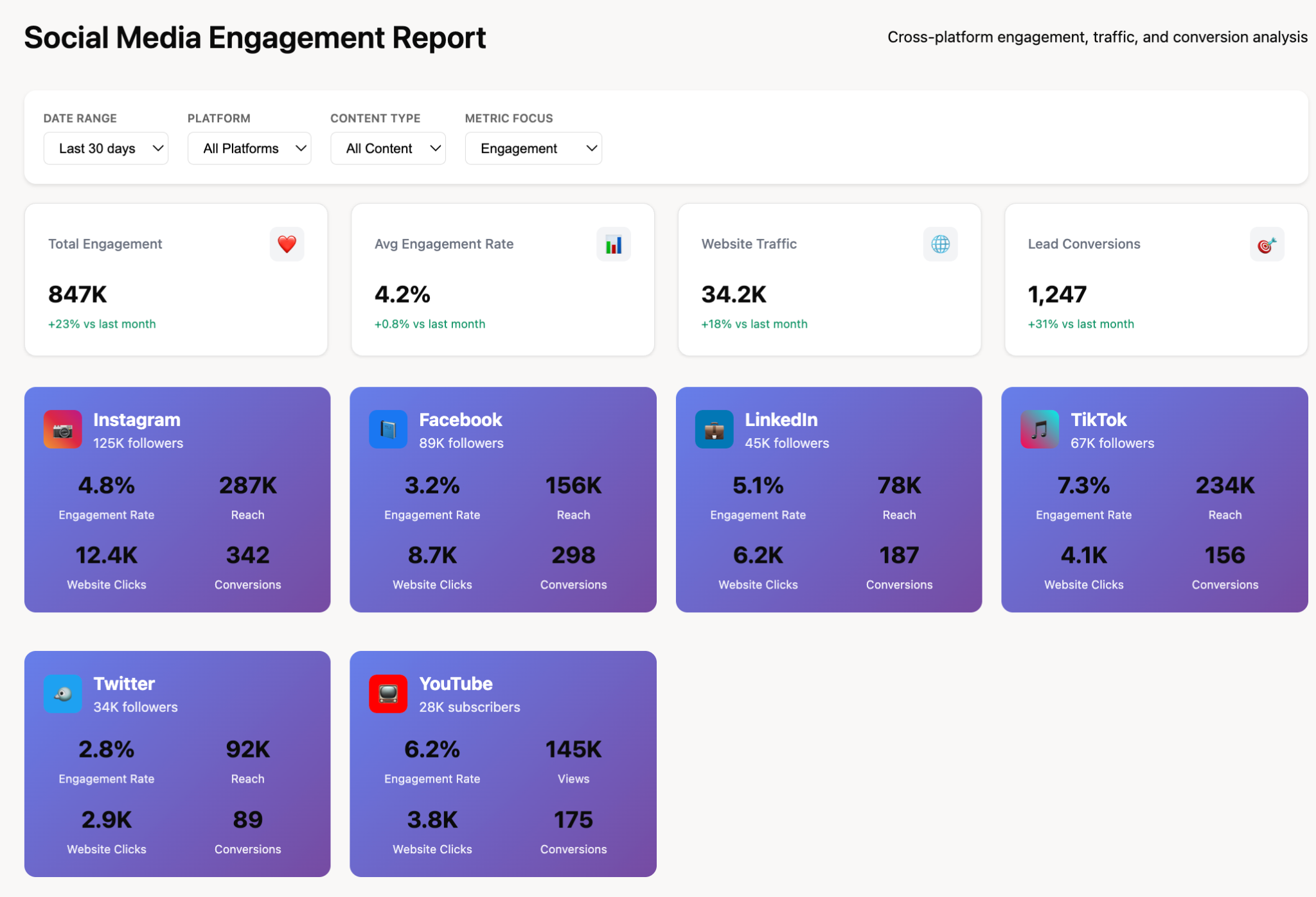Viewport: 1316px width, 897px height.
Task: Click the globe icon on Website Traffic card
Action: pos(940,244)
